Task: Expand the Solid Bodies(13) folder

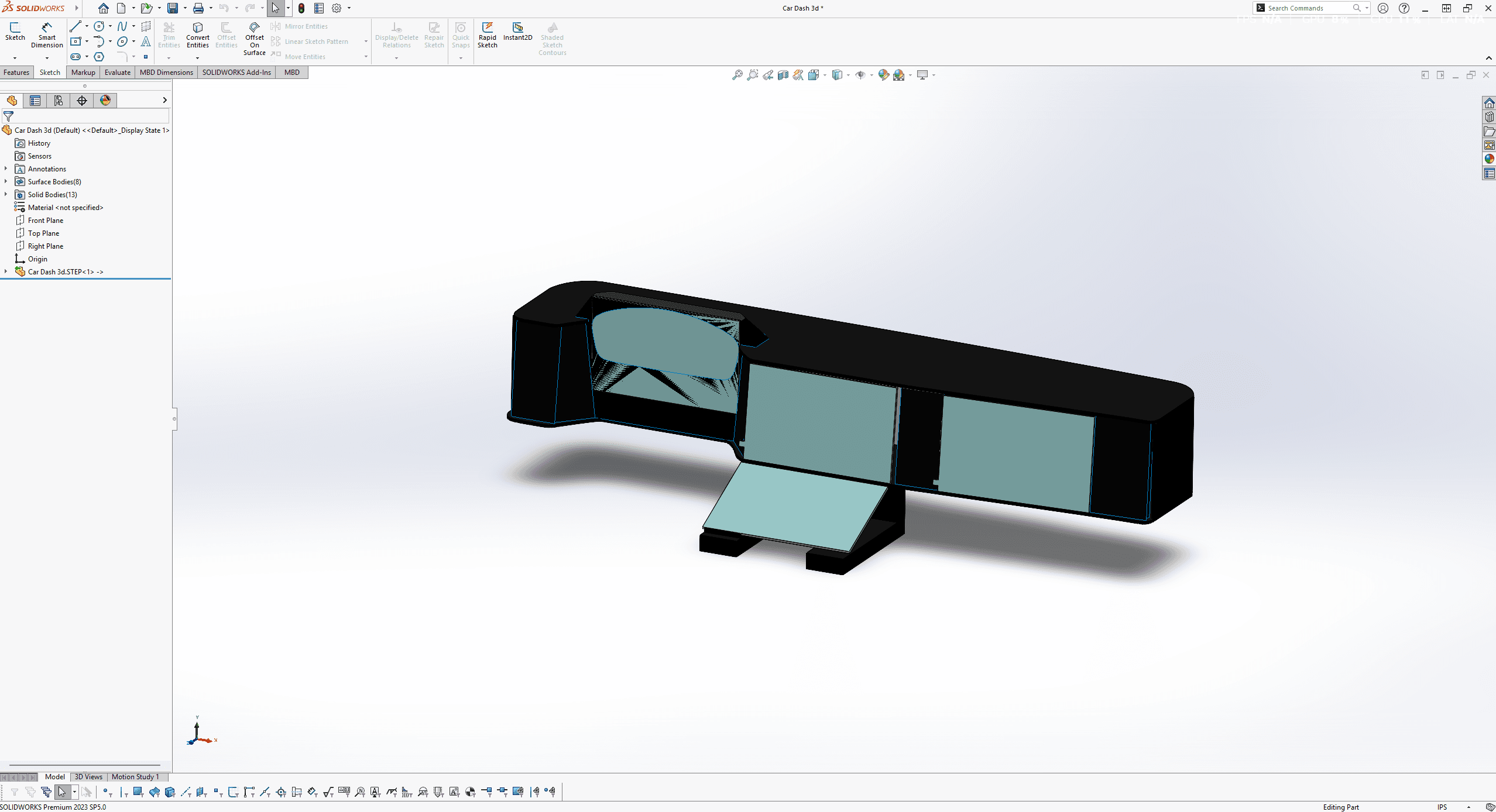Action: click(x=6, y=195)
